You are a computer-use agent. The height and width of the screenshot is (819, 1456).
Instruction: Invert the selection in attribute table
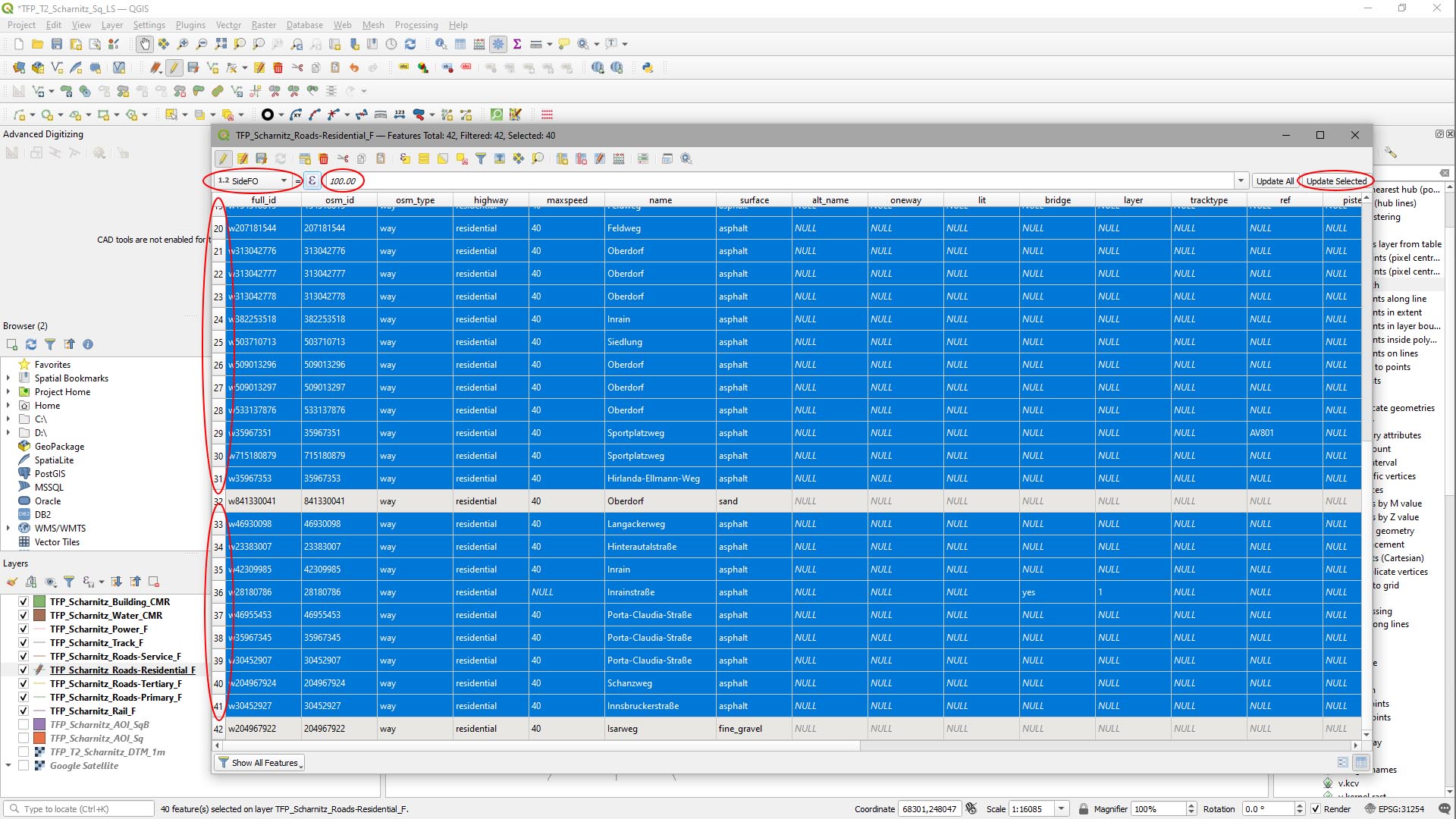(443, 158)
